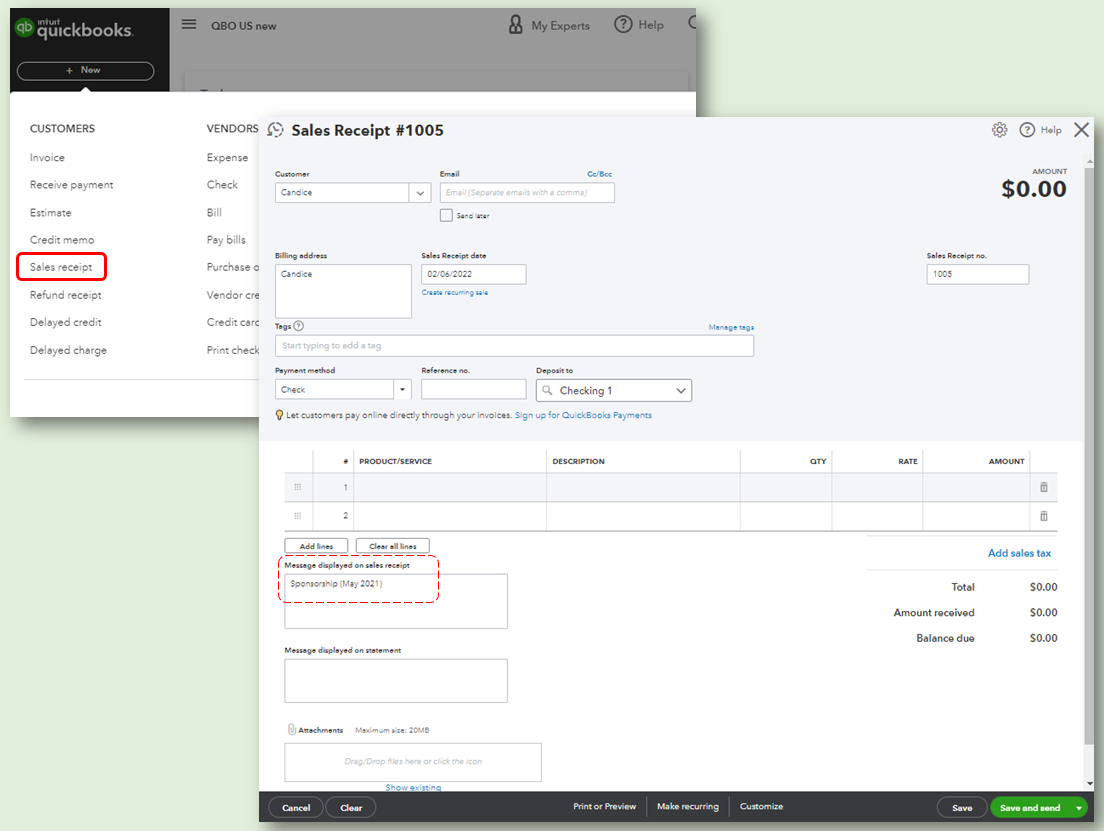Click the drag handle on line 2
The width and height of the screenshot is (1104, 831).
click(x=297, y=515)
